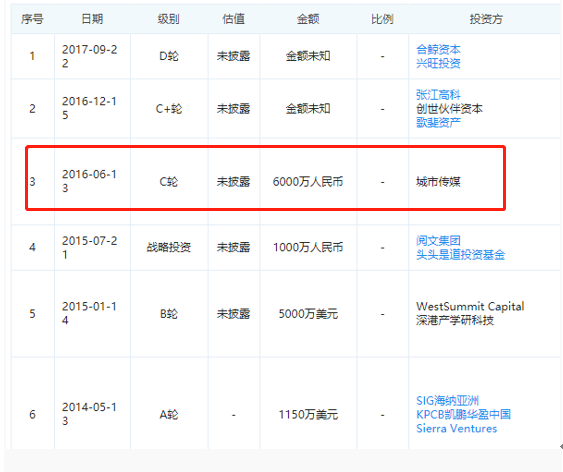Click the 1000万人民币 amount cell

[308, 247]
